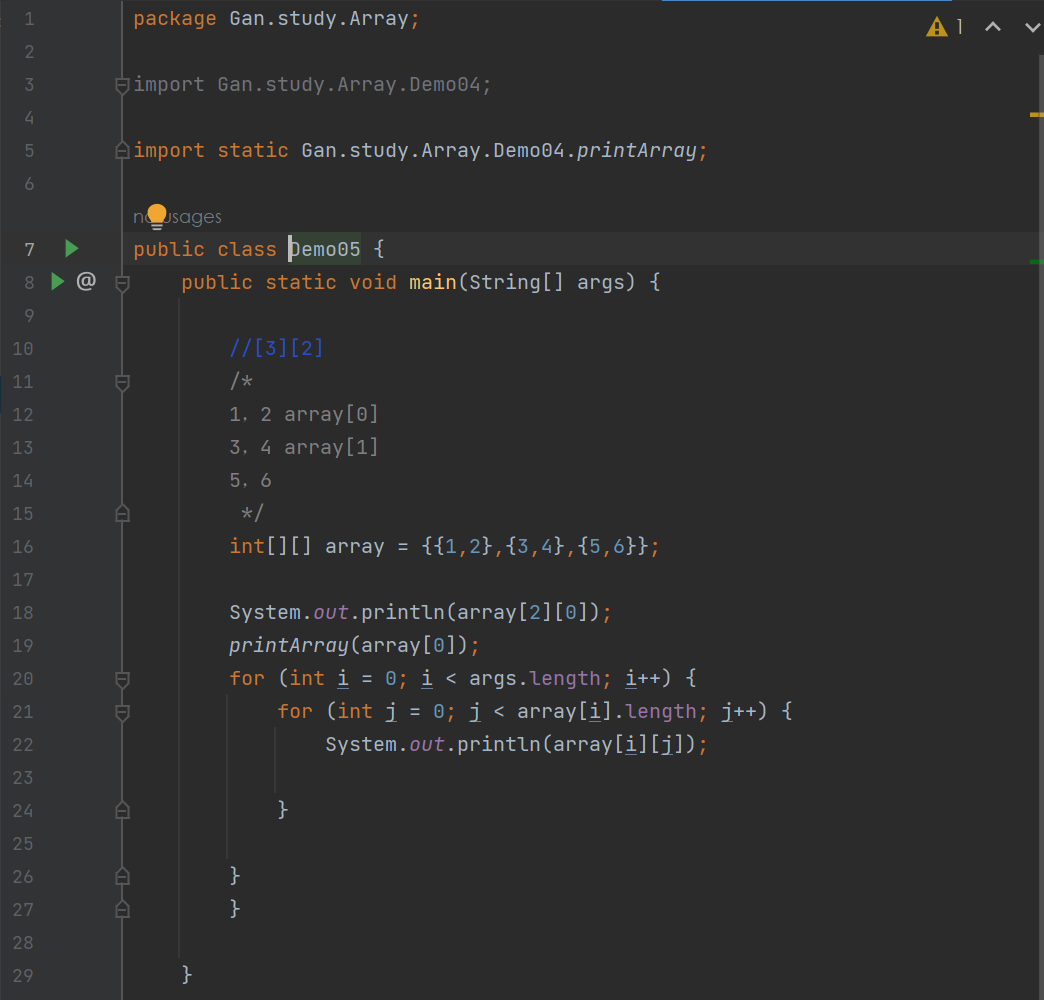This screenshot has width=1044, height=1000.
Task: Collapse the fold marker at line 24
Action: tap(123, 810)
